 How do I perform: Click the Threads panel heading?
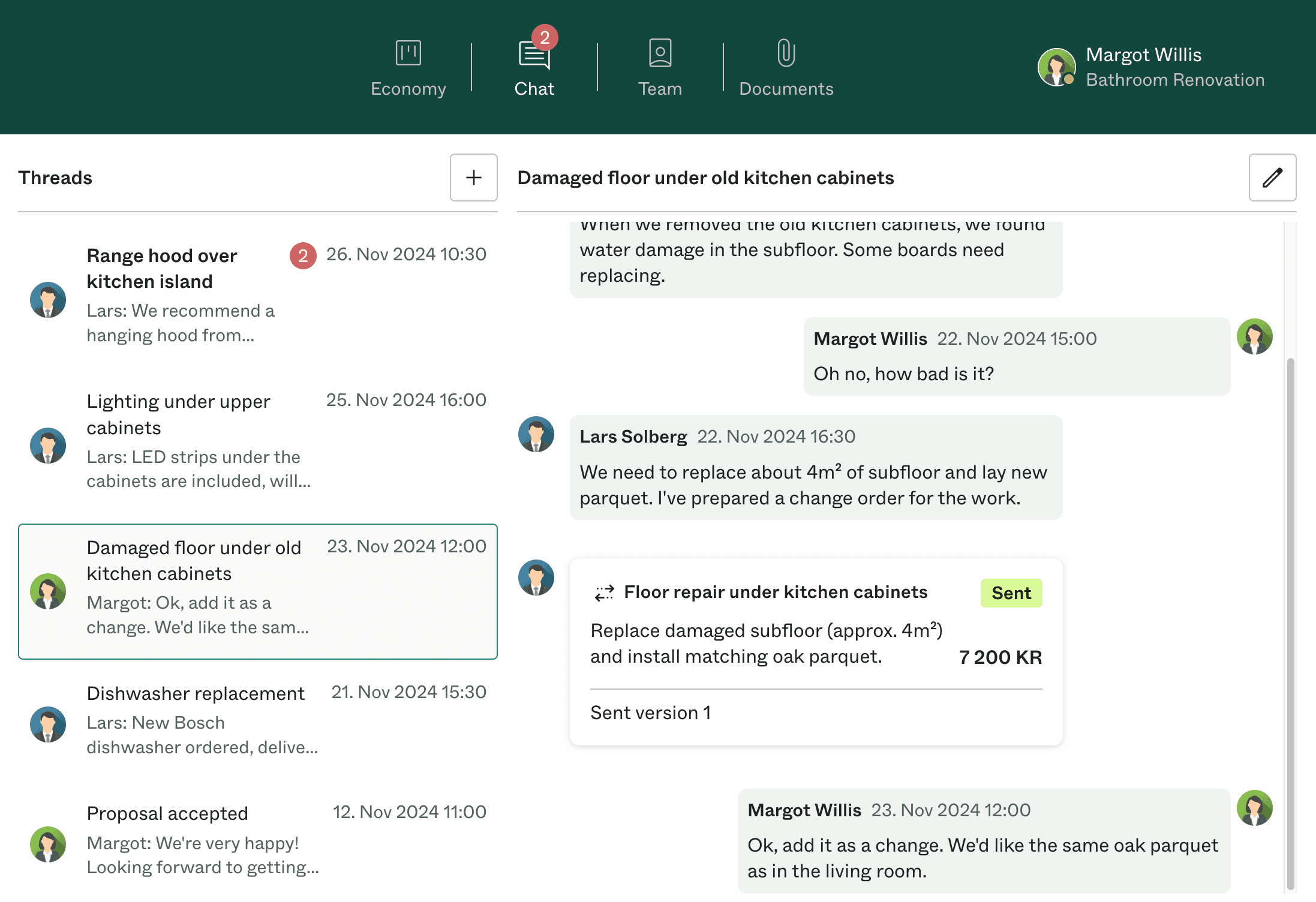click(55, 178)
